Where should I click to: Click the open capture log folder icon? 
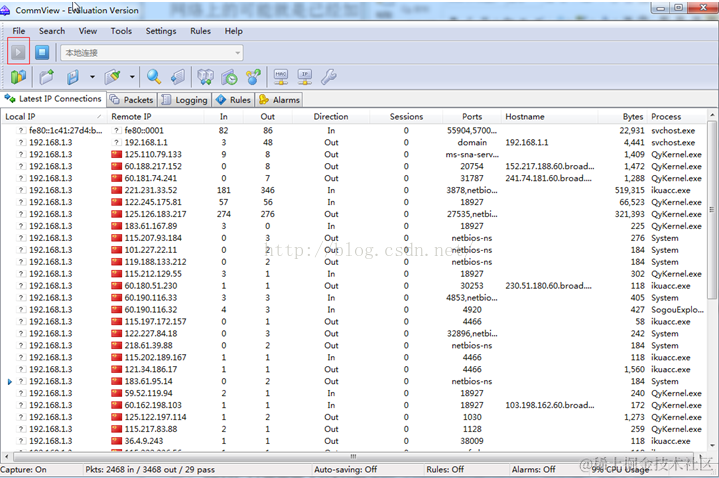click(x=46, y=77)
